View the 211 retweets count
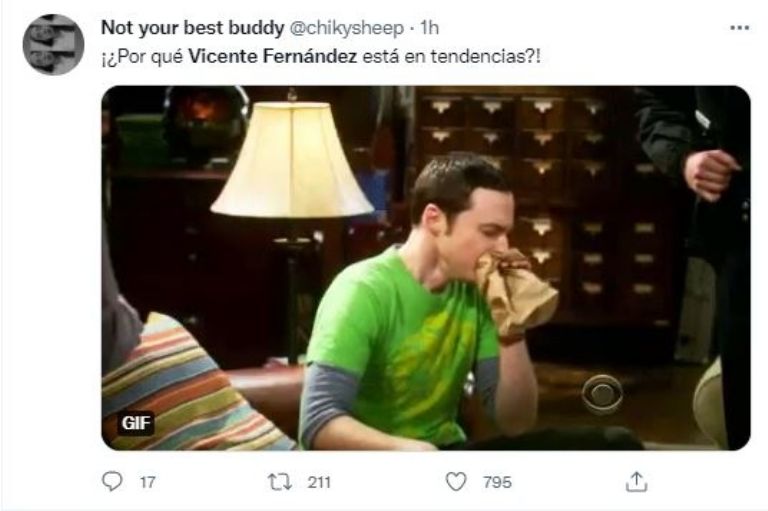Image resolution: width=768 pixels, height=511 pixels. tap(319, 483)
